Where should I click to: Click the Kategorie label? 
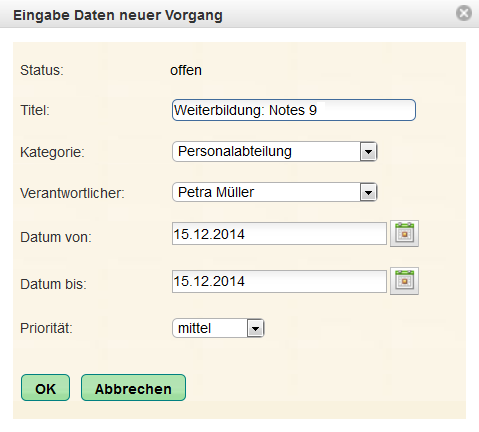52,152
